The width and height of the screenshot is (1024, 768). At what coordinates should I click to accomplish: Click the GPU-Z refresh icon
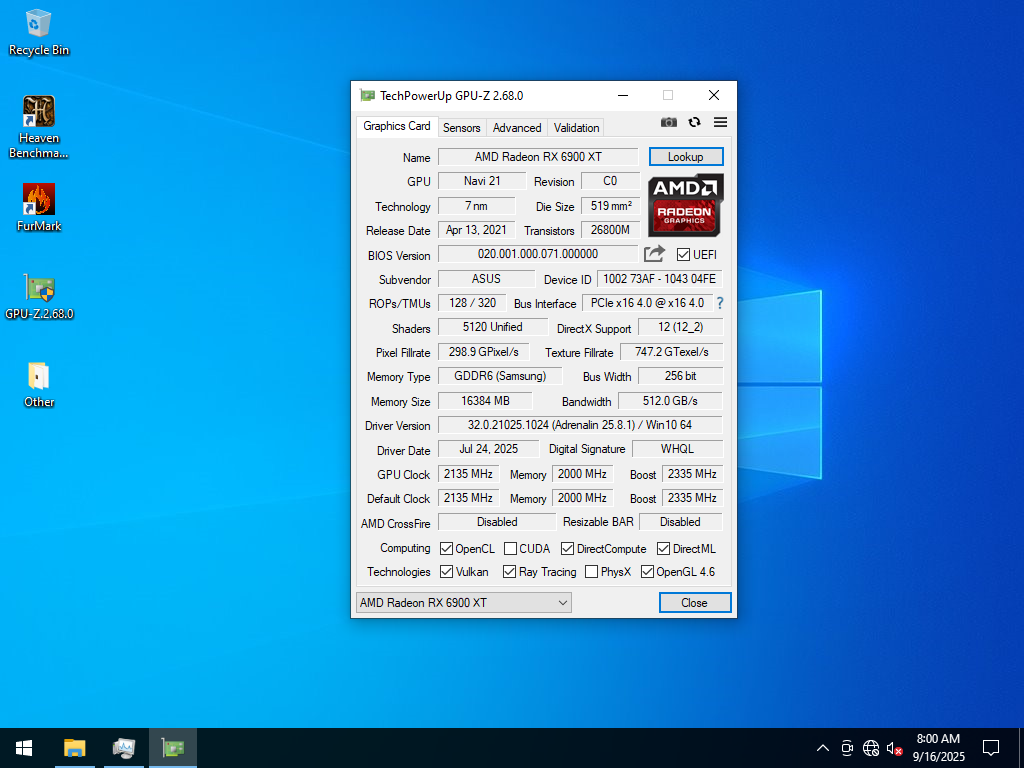tap(694, 122)
